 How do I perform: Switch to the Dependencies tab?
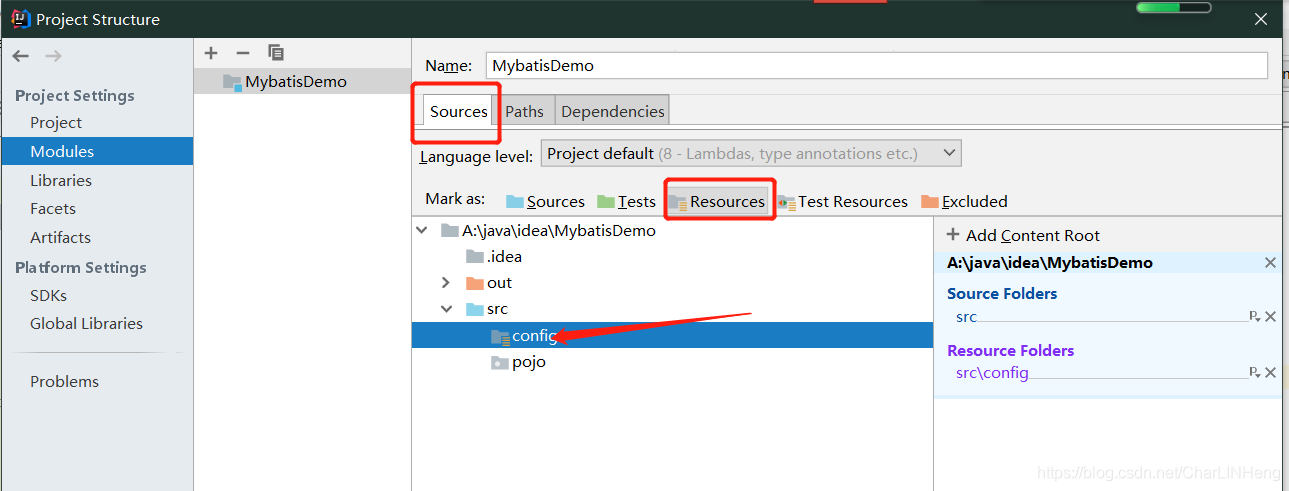point(613,111)
